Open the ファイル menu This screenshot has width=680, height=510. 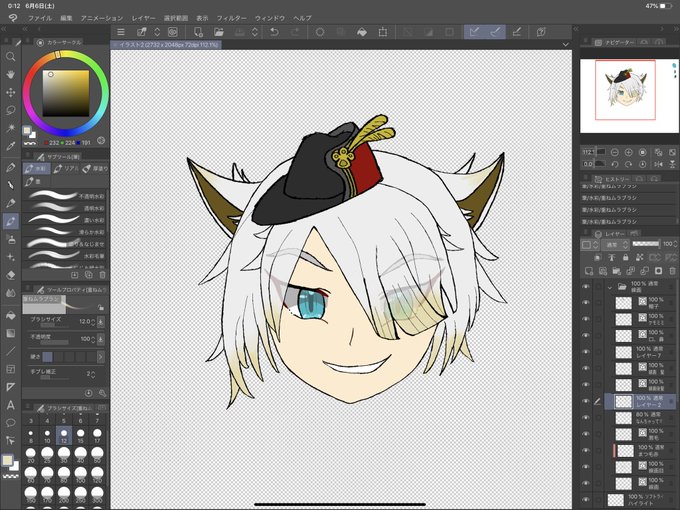39,18
